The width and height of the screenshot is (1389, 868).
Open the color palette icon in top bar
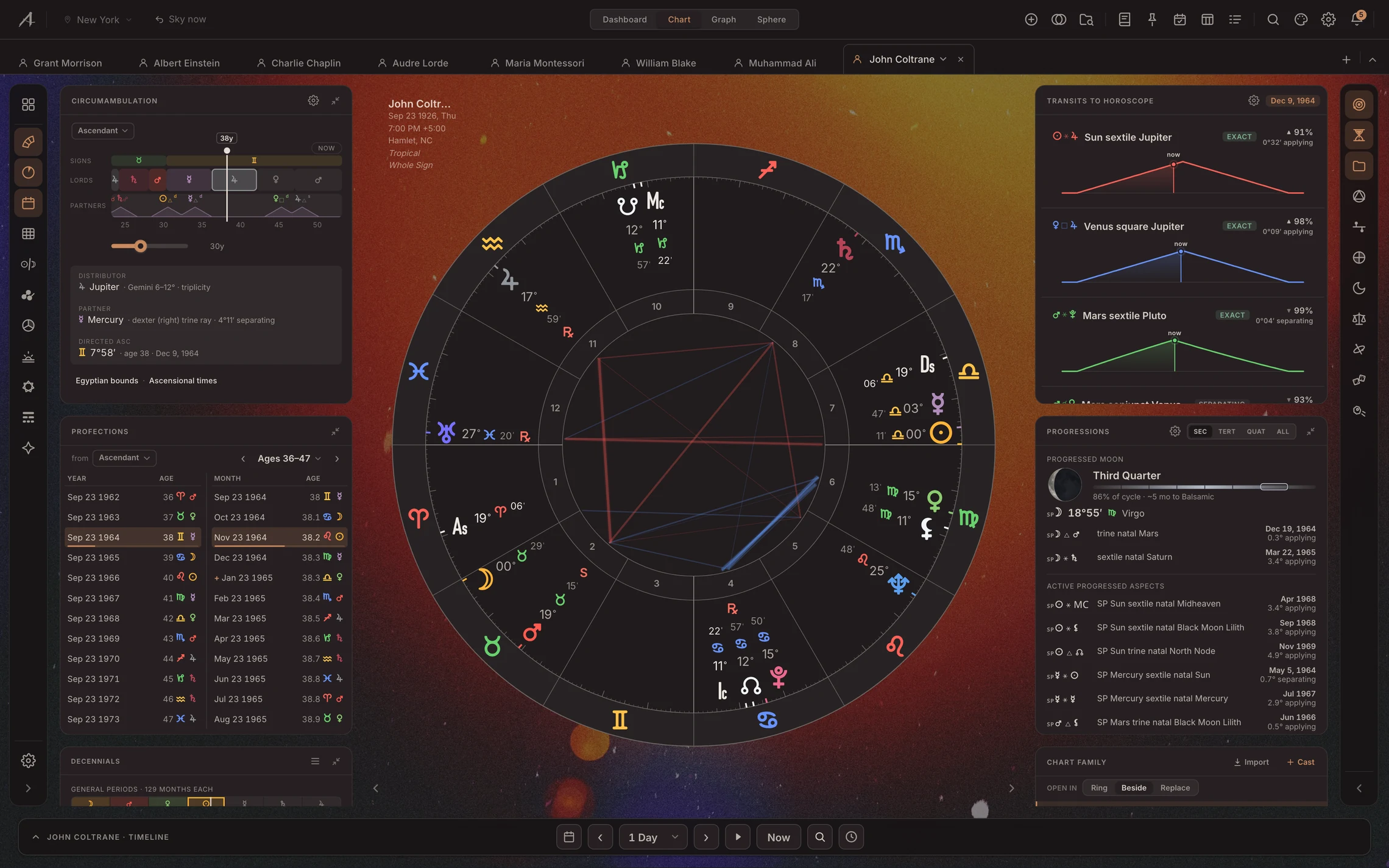1301,19
